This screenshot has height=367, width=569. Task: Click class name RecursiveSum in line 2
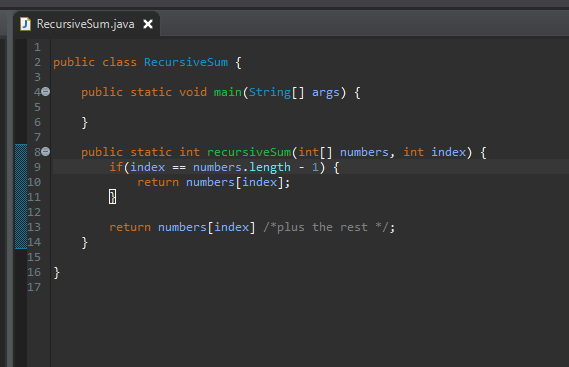click(x=186, y=62)
